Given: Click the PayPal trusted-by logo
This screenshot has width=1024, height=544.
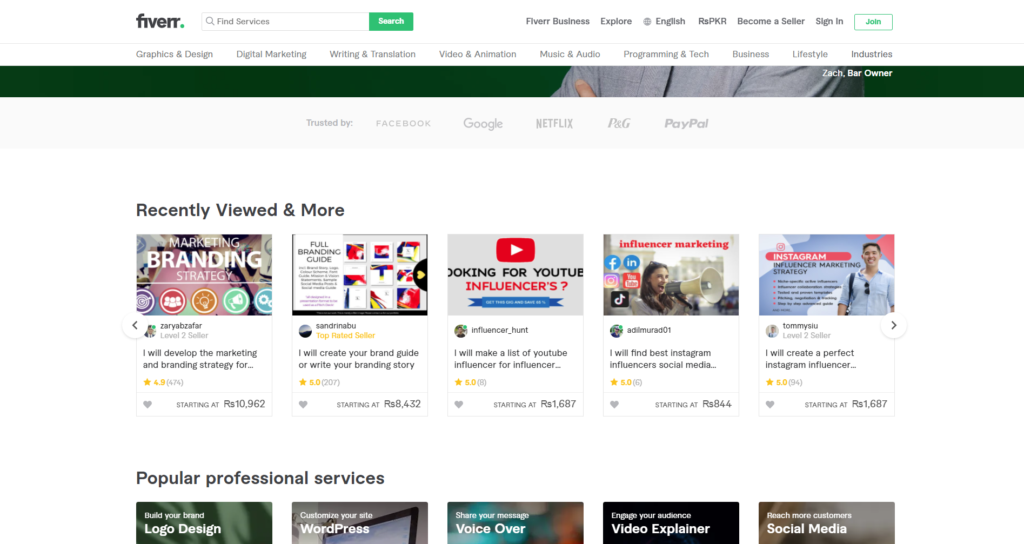Looking at the screenshot, I should (686, 123).
